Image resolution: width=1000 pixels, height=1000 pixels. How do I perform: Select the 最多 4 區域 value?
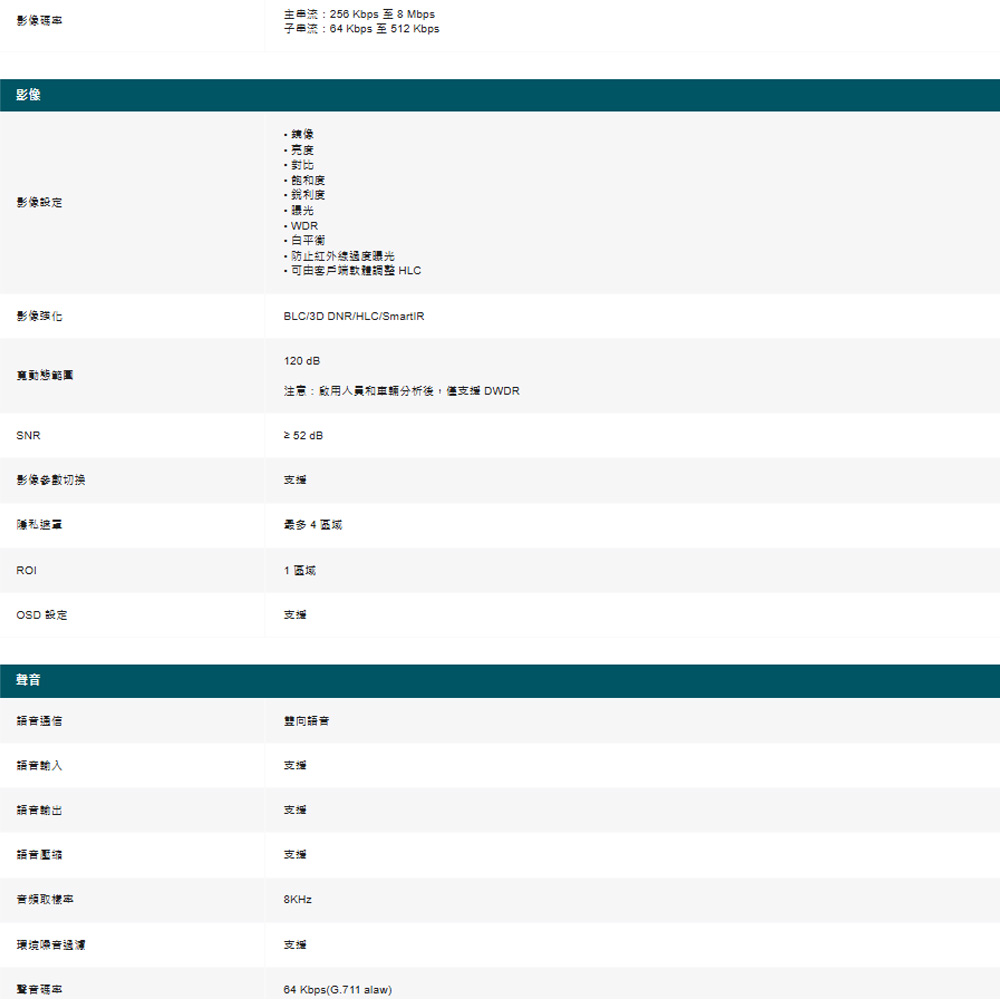pos(312,525)
